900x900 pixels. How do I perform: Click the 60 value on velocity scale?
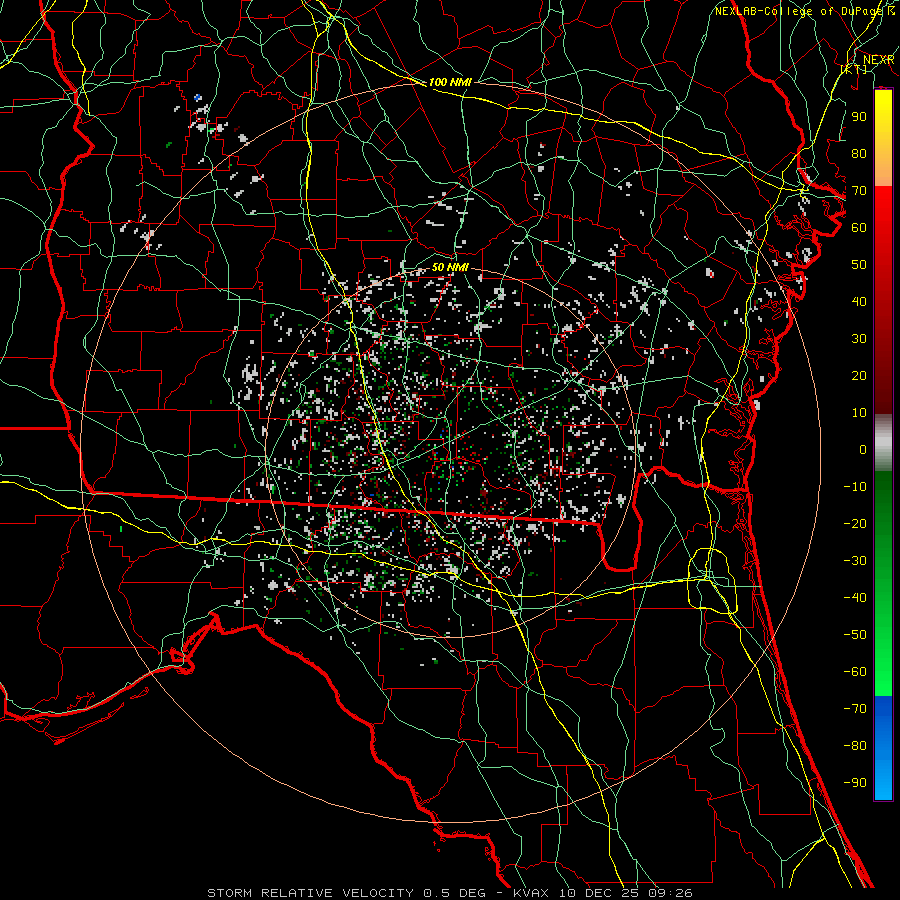[x=859, y=227]
